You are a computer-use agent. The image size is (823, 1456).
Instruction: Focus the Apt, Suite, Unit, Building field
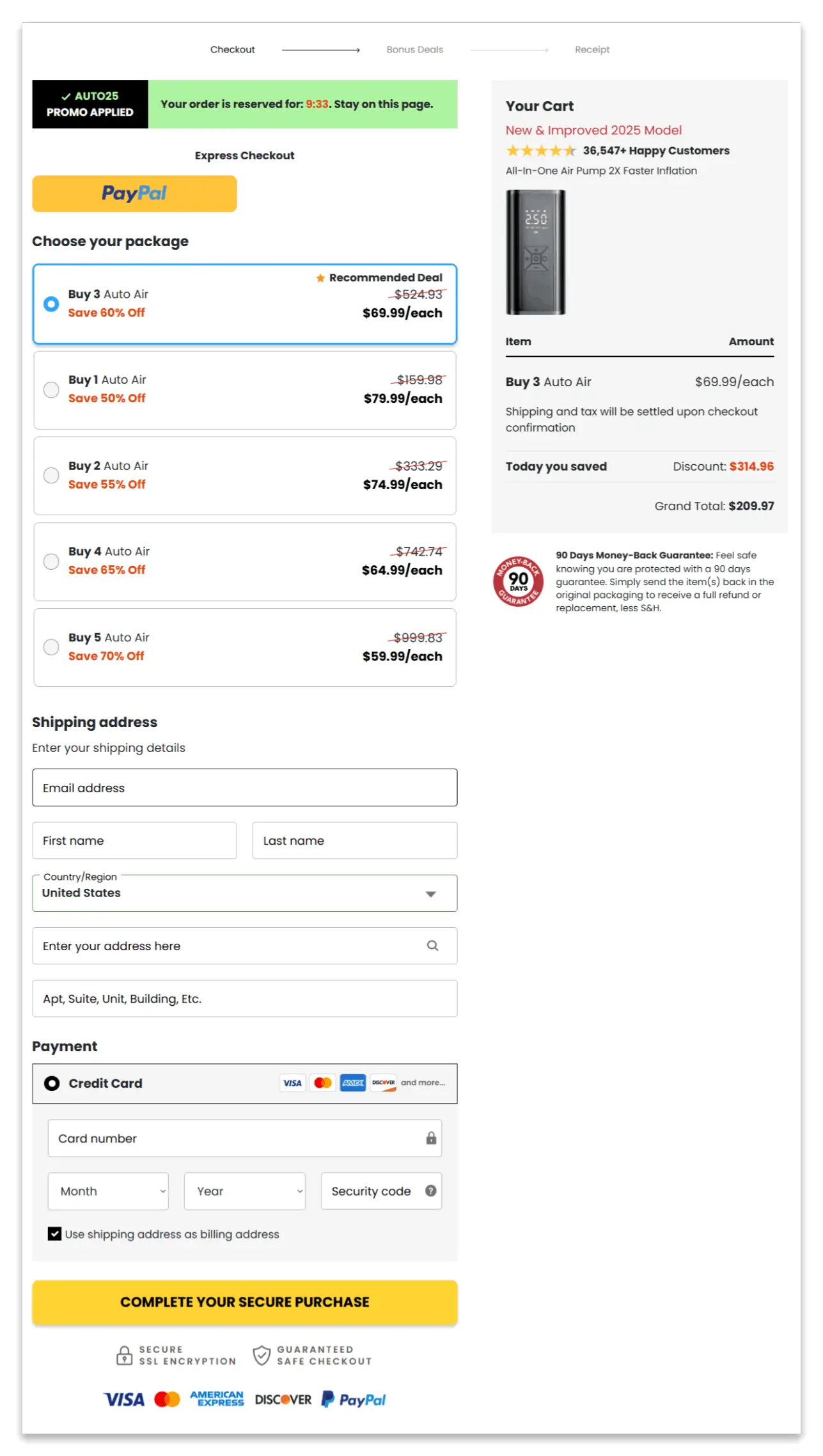[x=245, y=998]
